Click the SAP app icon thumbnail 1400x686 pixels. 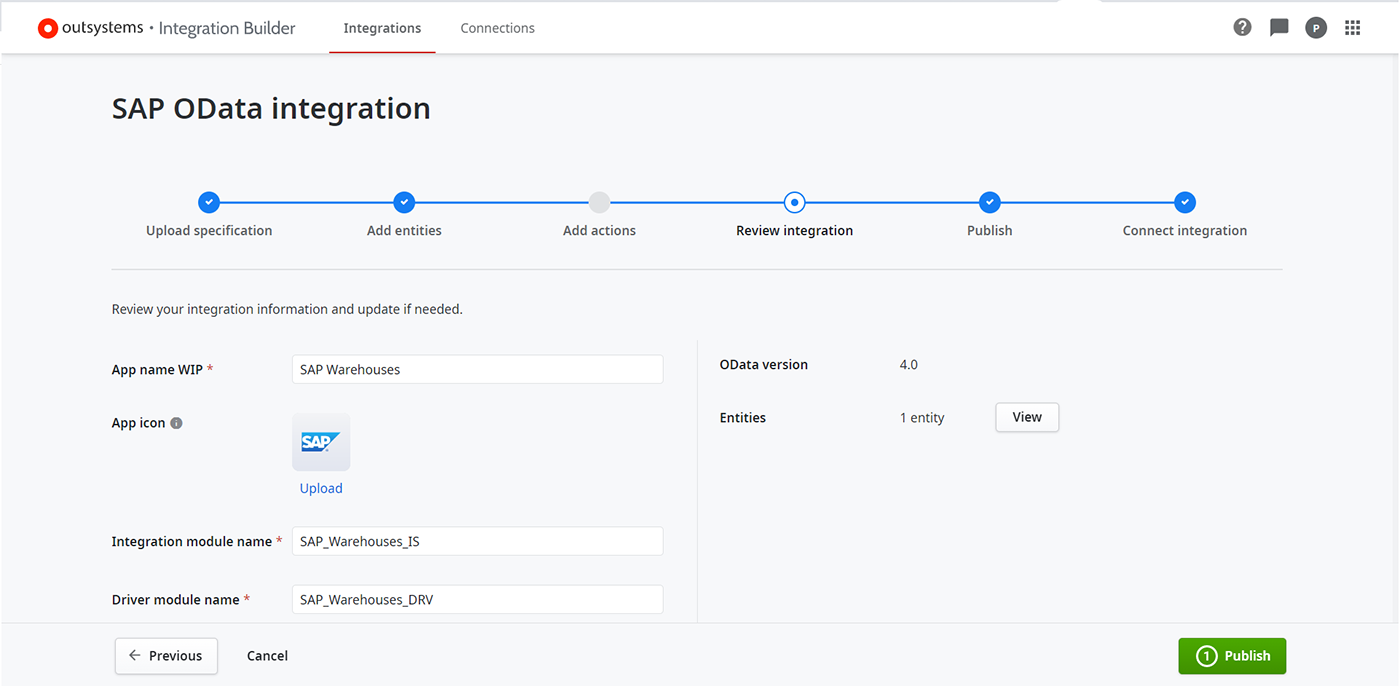(x=321, y=442)
